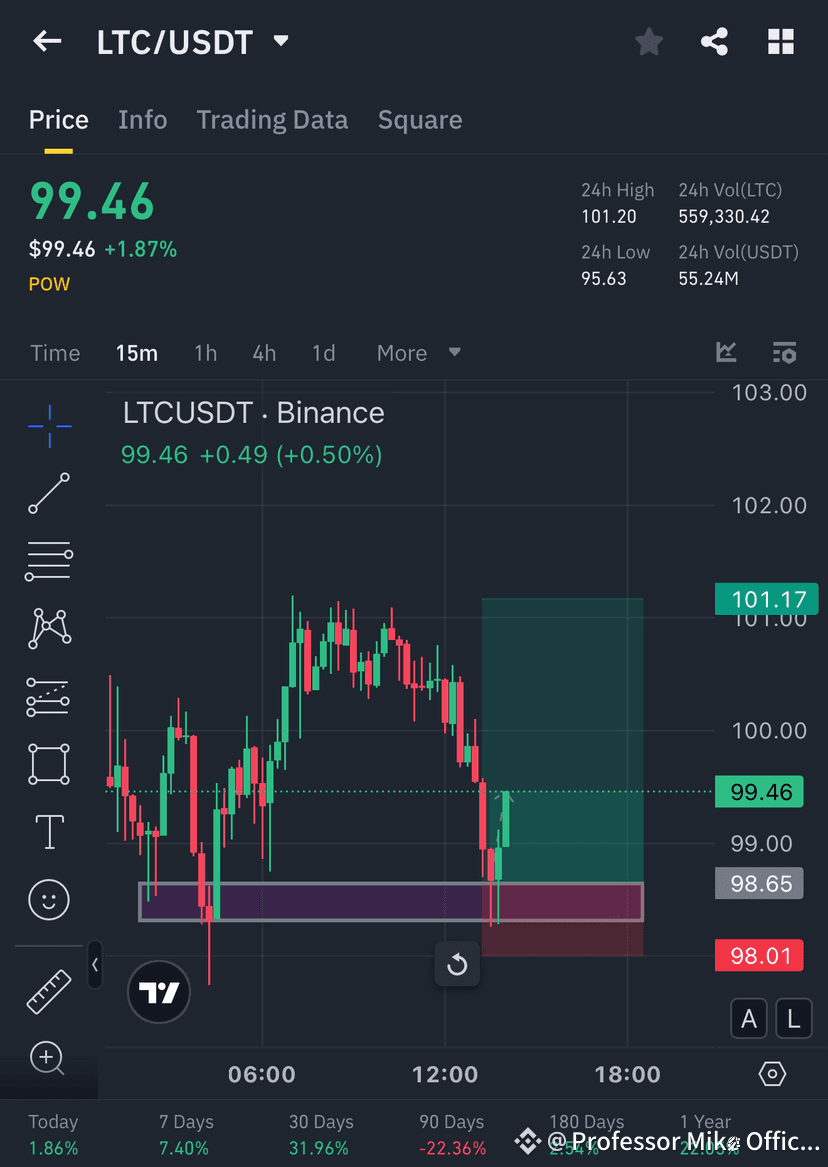Image resolution: width=828 pixels, height=1167 pixels.
Task: Select the horizontal lines drawing tool
Action: [47, 560]
